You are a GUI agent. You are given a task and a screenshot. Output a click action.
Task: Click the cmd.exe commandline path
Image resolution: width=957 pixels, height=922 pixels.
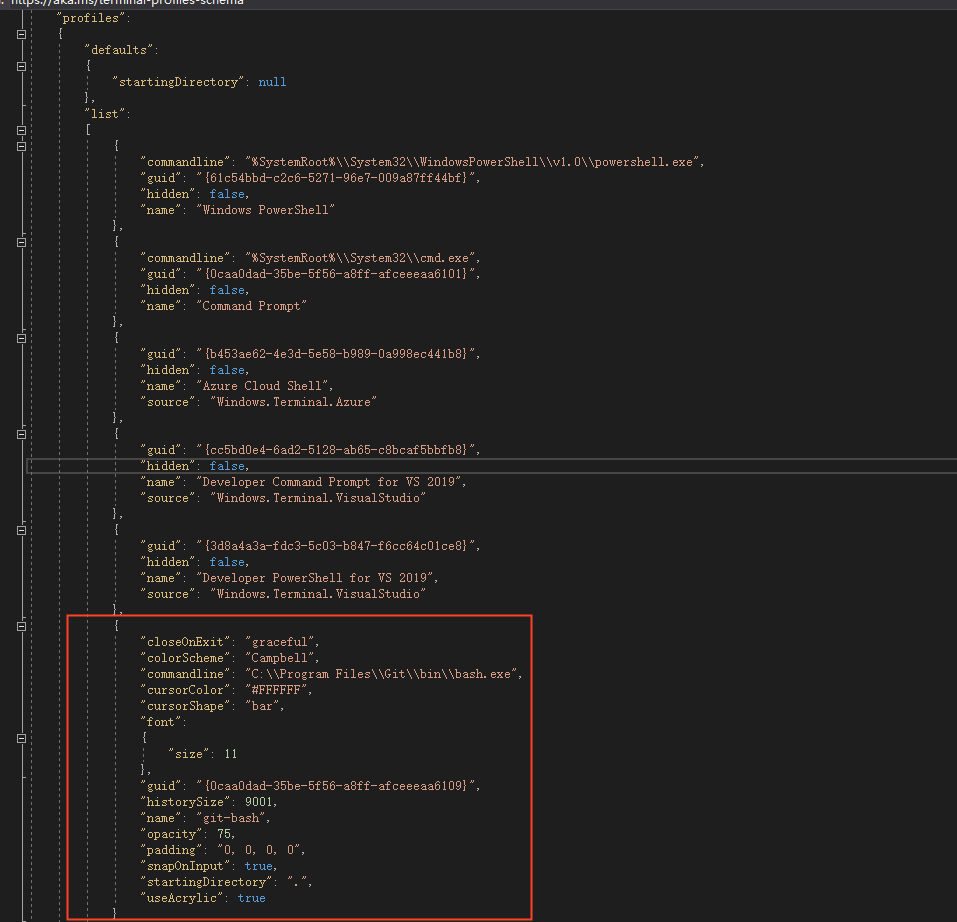[360, 258]
